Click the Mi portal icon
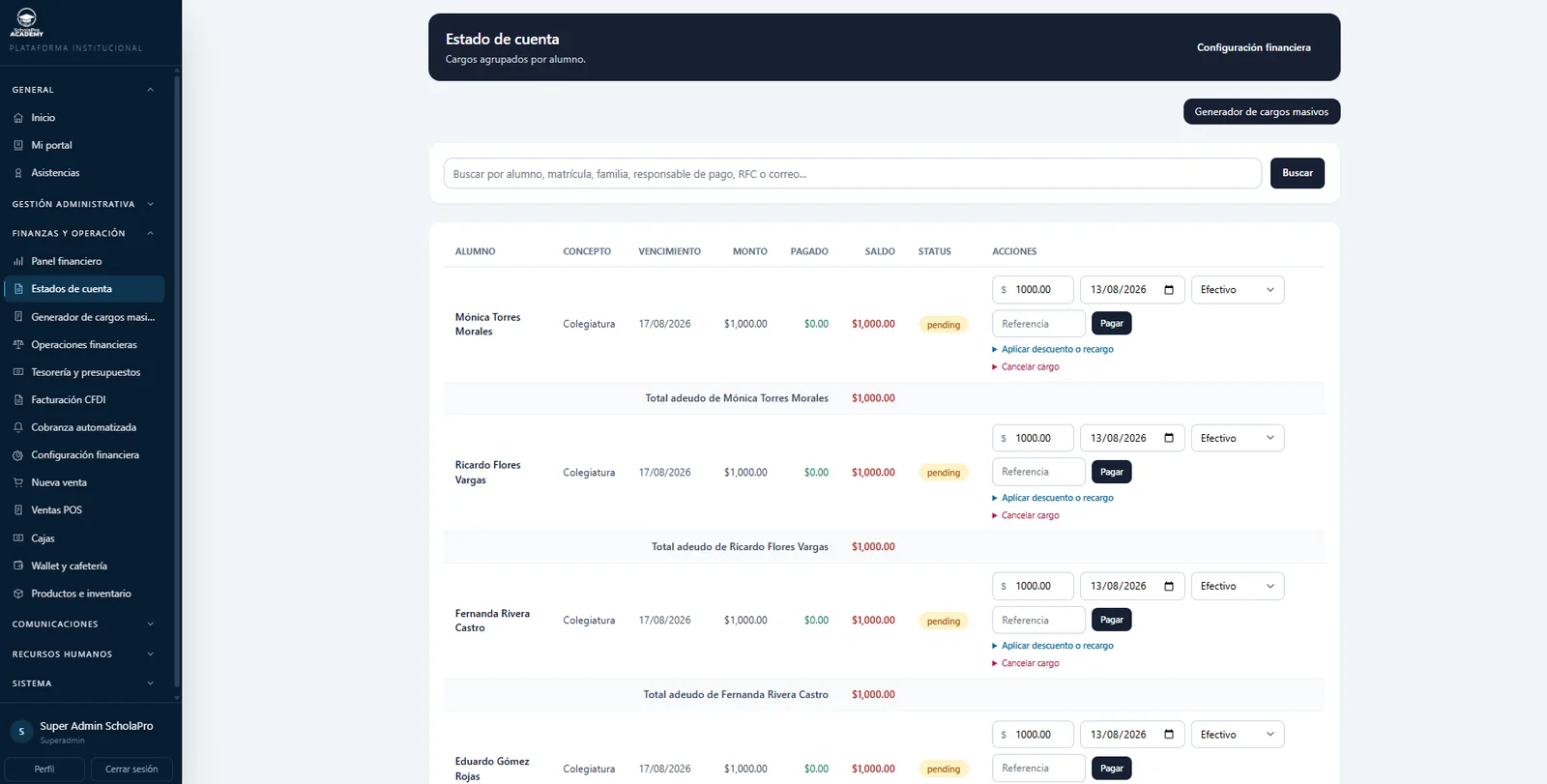This screenshot has height=784, width=1547. [18, 145]
